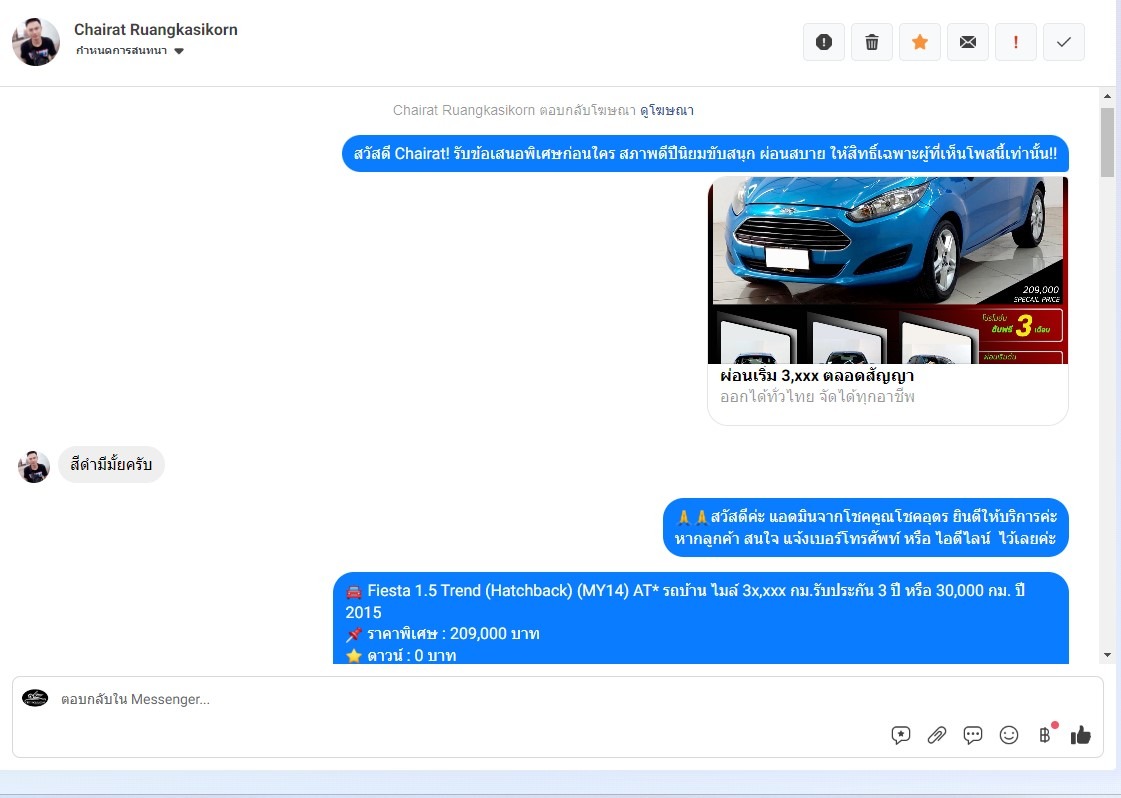
Task: Click scrollbar down arrow in chat
Action: point(1107,655)
